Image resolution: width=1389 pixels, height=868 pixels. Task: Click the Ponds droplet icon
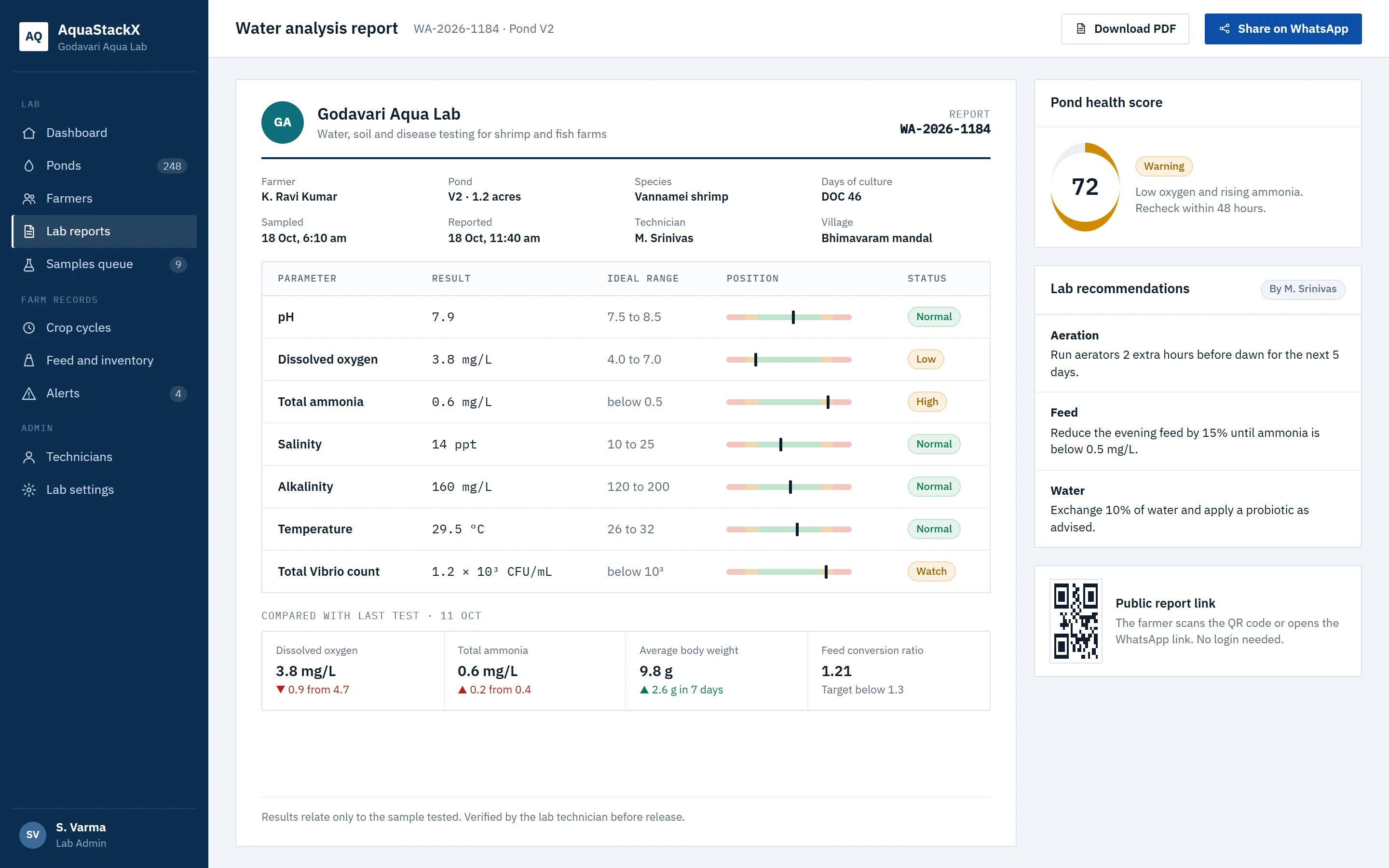29,166
